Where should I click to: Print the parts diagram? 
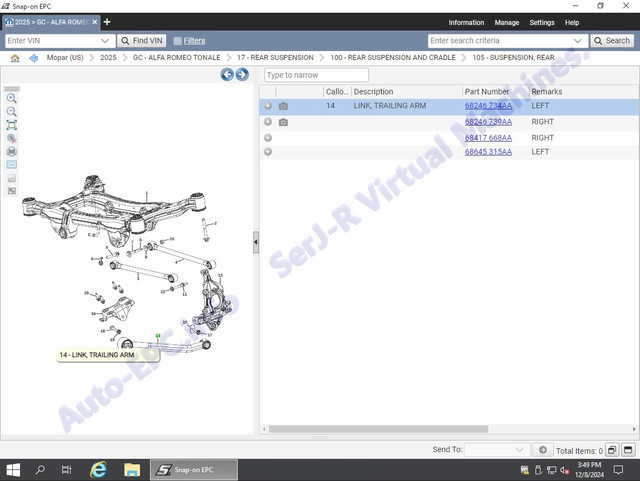[11, 151]
